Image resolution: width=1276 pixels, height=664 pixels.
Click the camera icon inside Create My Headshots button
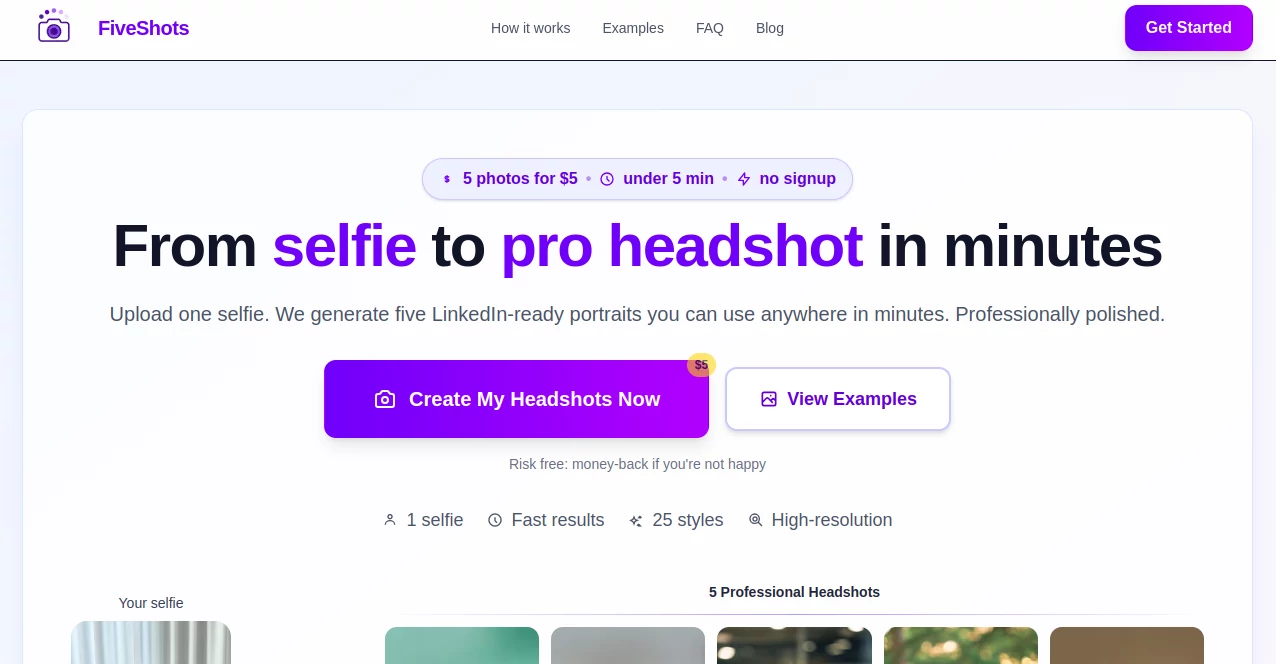[385, 399]
